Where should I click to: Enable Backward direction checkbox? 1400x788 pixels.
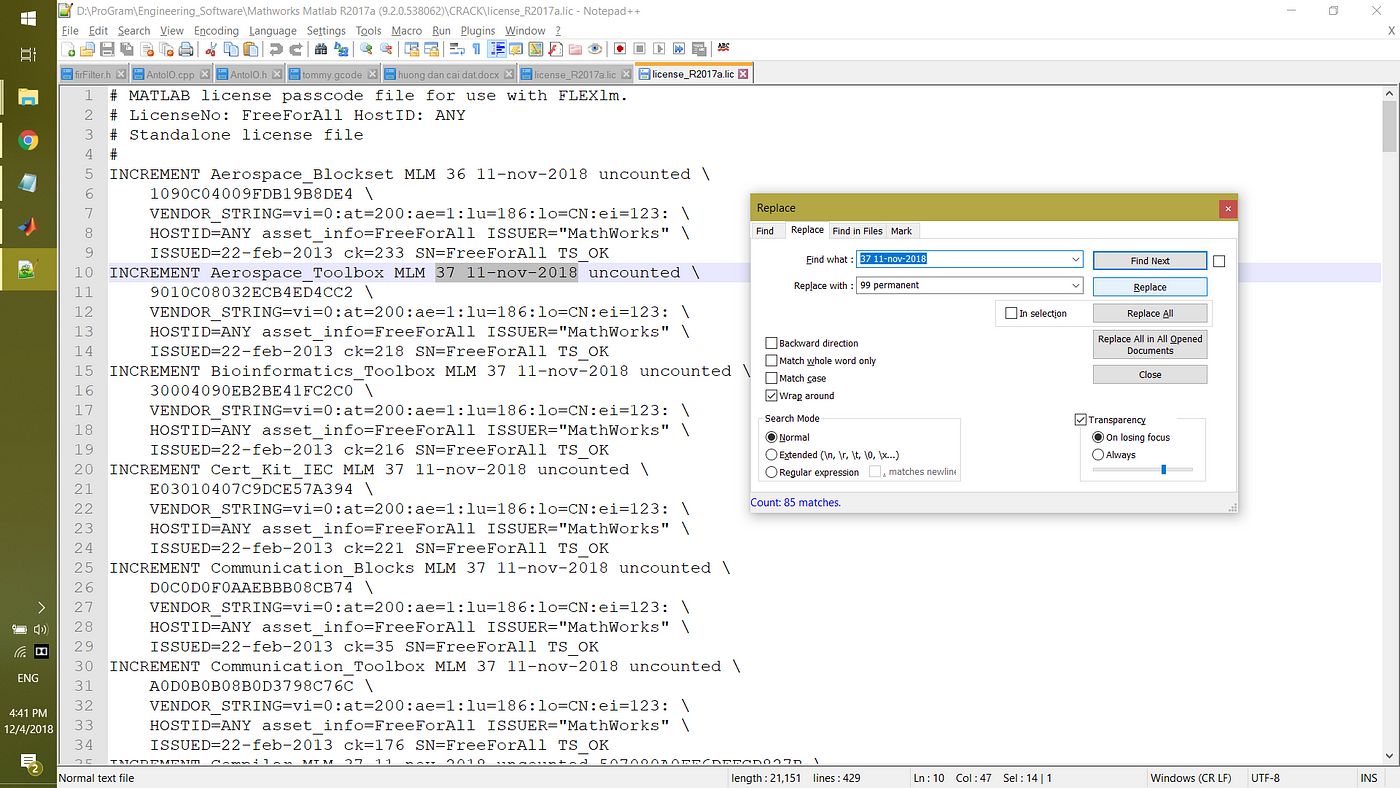click(771, 343)
